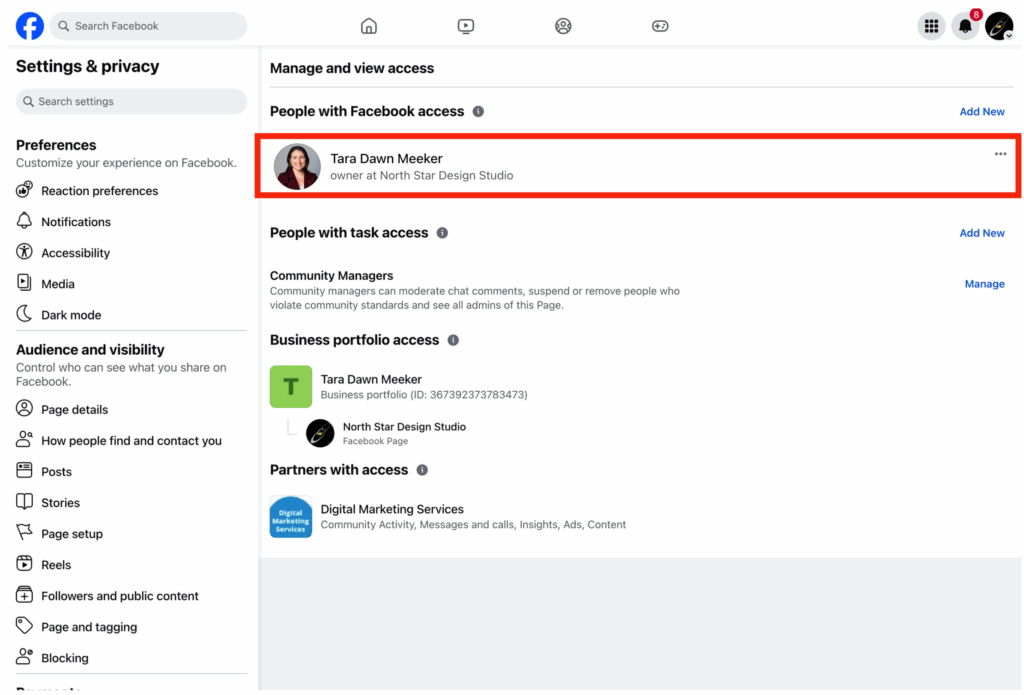The height and width of the screenshot is (695, 1024).
Task: Open Posts settings
Action: pos(56,472)
